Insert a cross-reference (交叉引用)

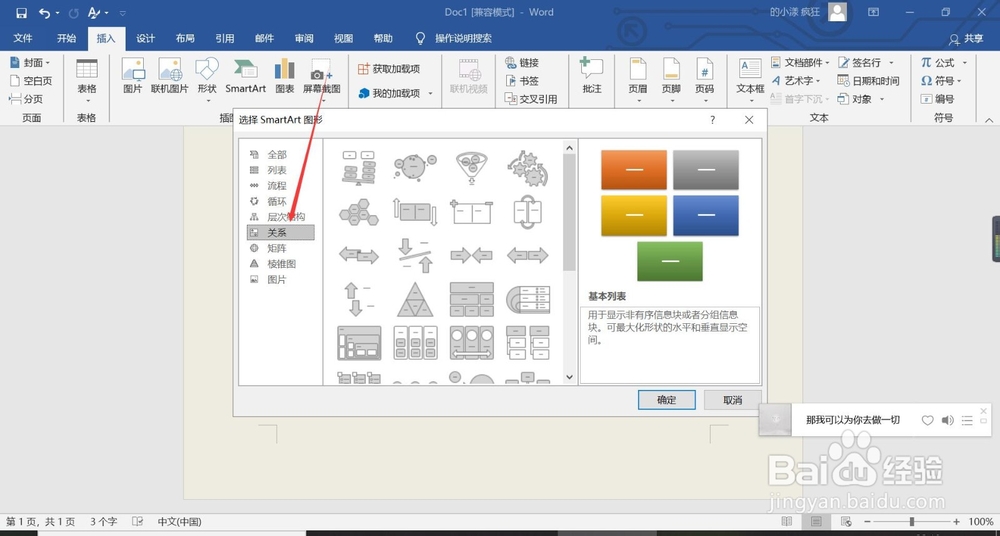coord(531,99)
